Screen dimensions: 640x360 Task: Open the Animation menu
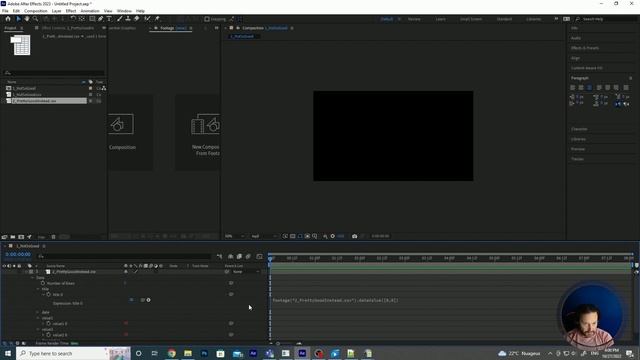90,11
